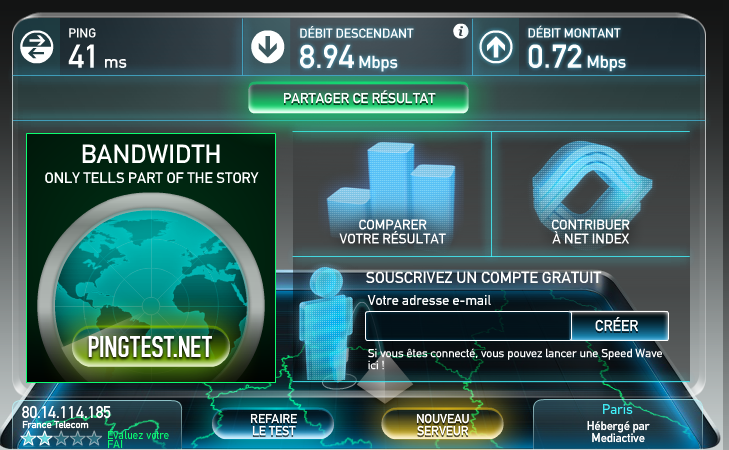The width and height of the screenshot is (729, 450).
Task: Click the Comparer votre résultat label
Action: (x=392, y=232)
